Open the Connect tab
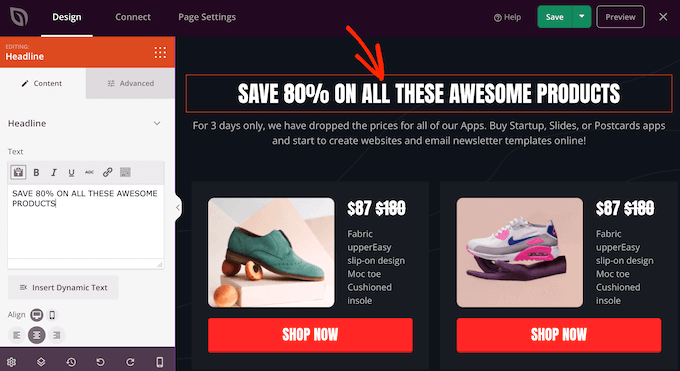The width and height of the screenshot is (680, 371). [133, 17]
